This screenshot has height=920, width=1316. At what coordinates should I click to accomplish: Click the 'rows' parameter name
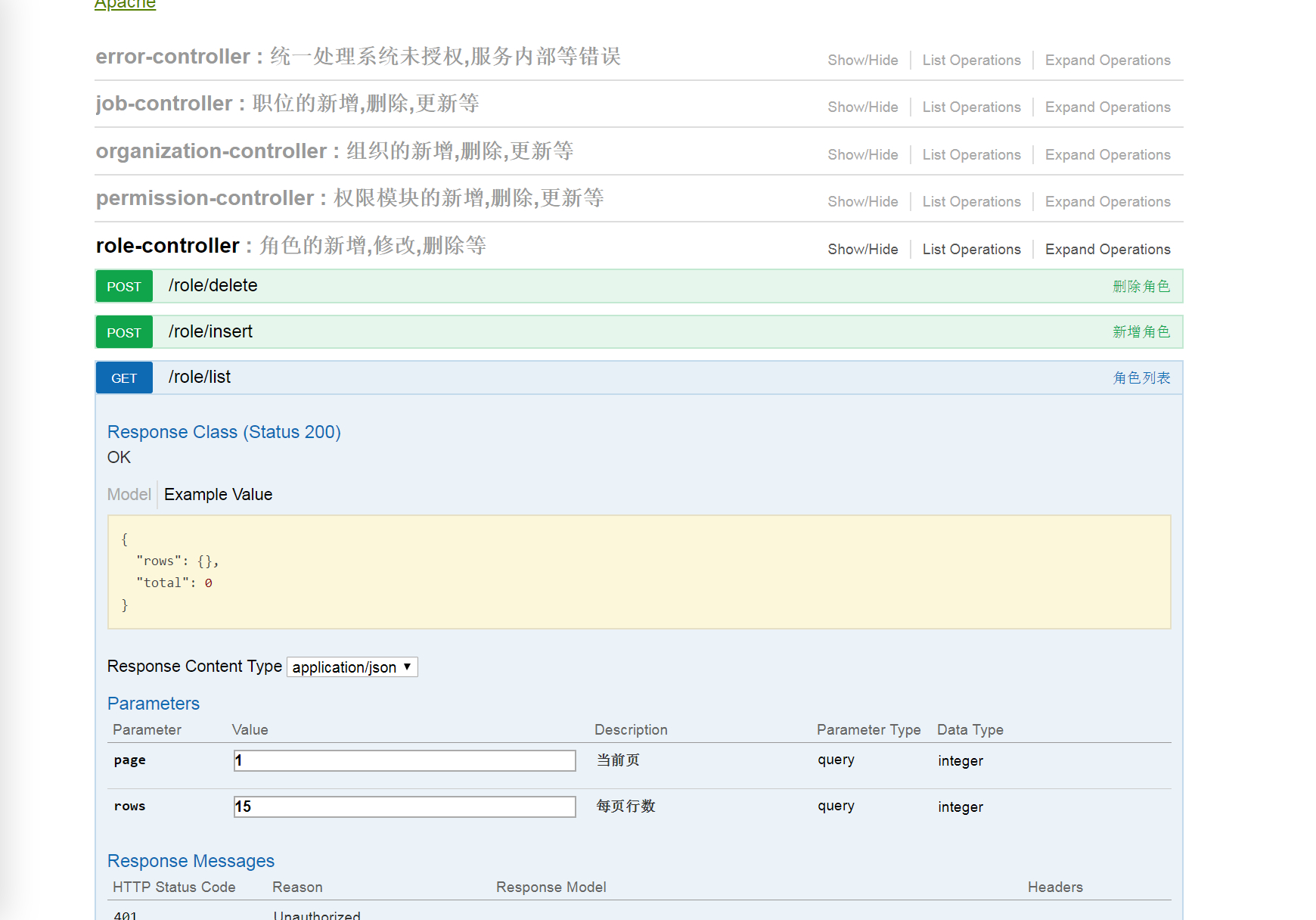(129, 807)
